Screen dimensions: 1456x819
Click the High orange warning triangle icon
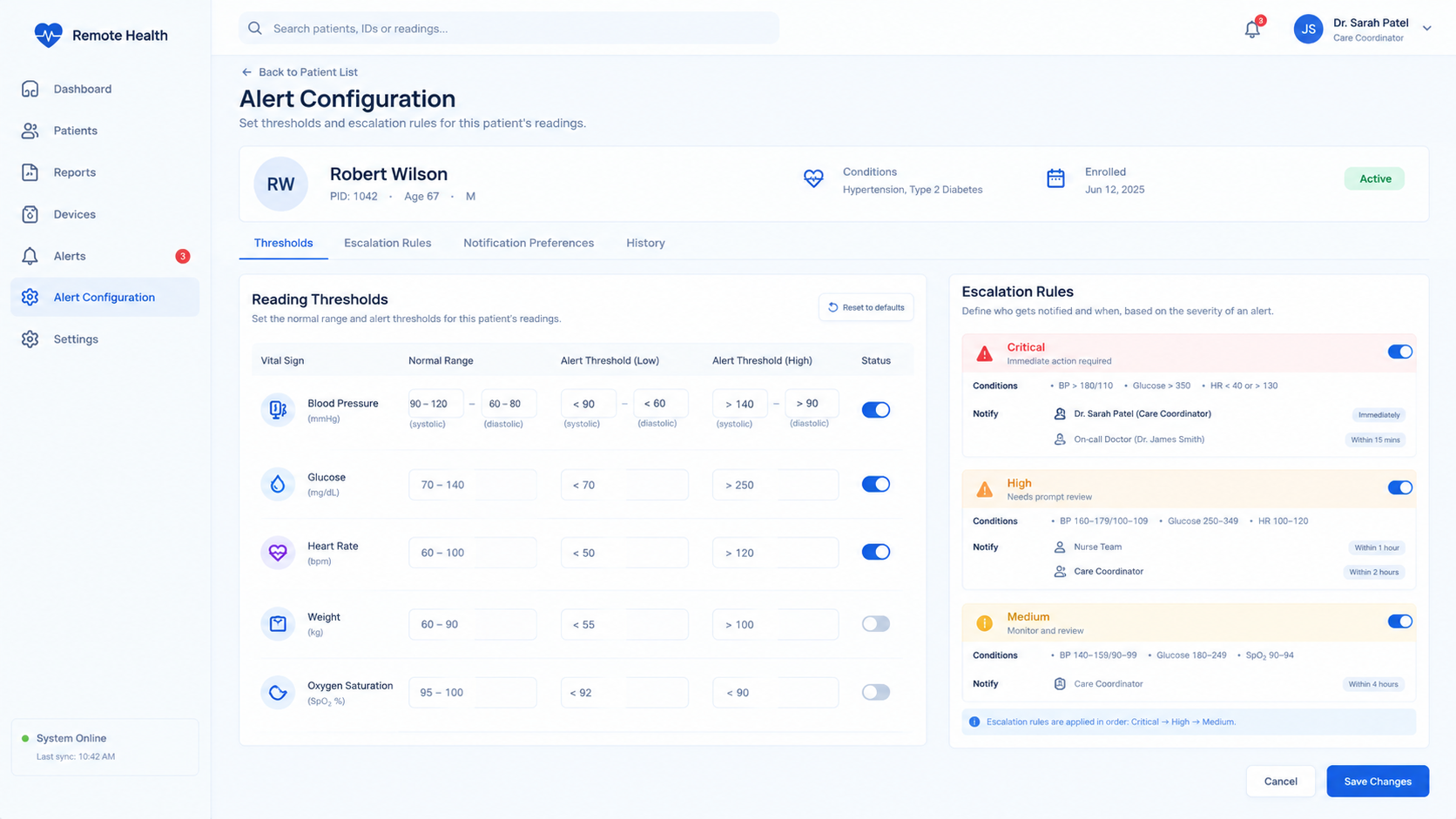(984, 489)
